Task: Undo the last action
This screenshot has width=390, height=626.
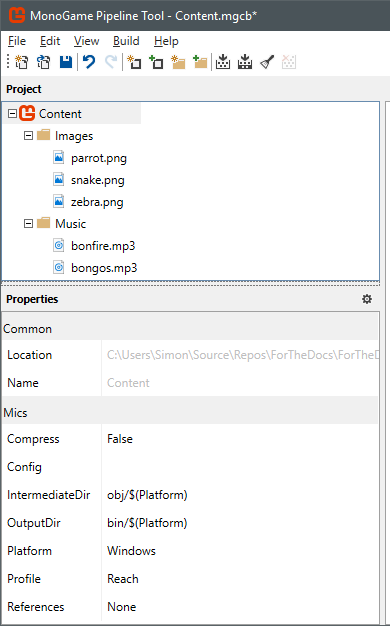Action: (89, 62)
